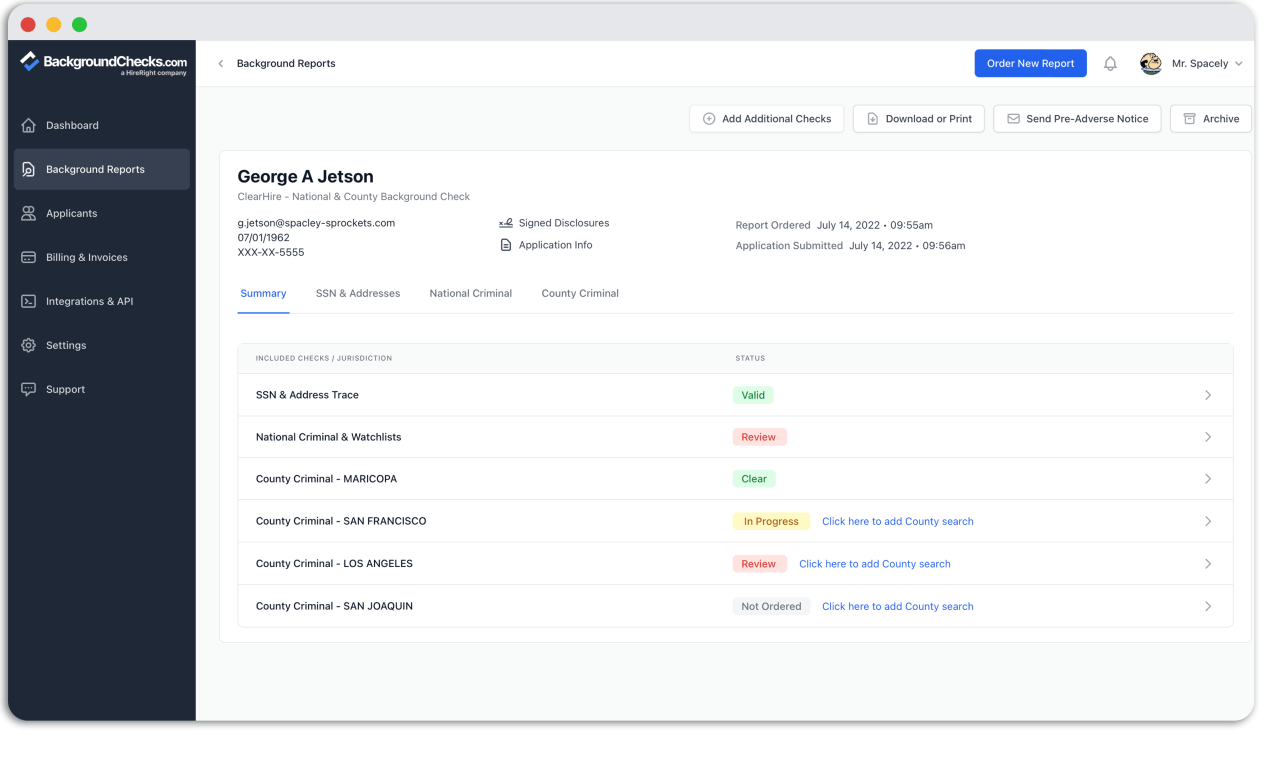This screenshot has height=758, width=1280.
Task: Click the Mr. Spacely profile avatar
Action: pyautogui.click(x=1151, y=64)
